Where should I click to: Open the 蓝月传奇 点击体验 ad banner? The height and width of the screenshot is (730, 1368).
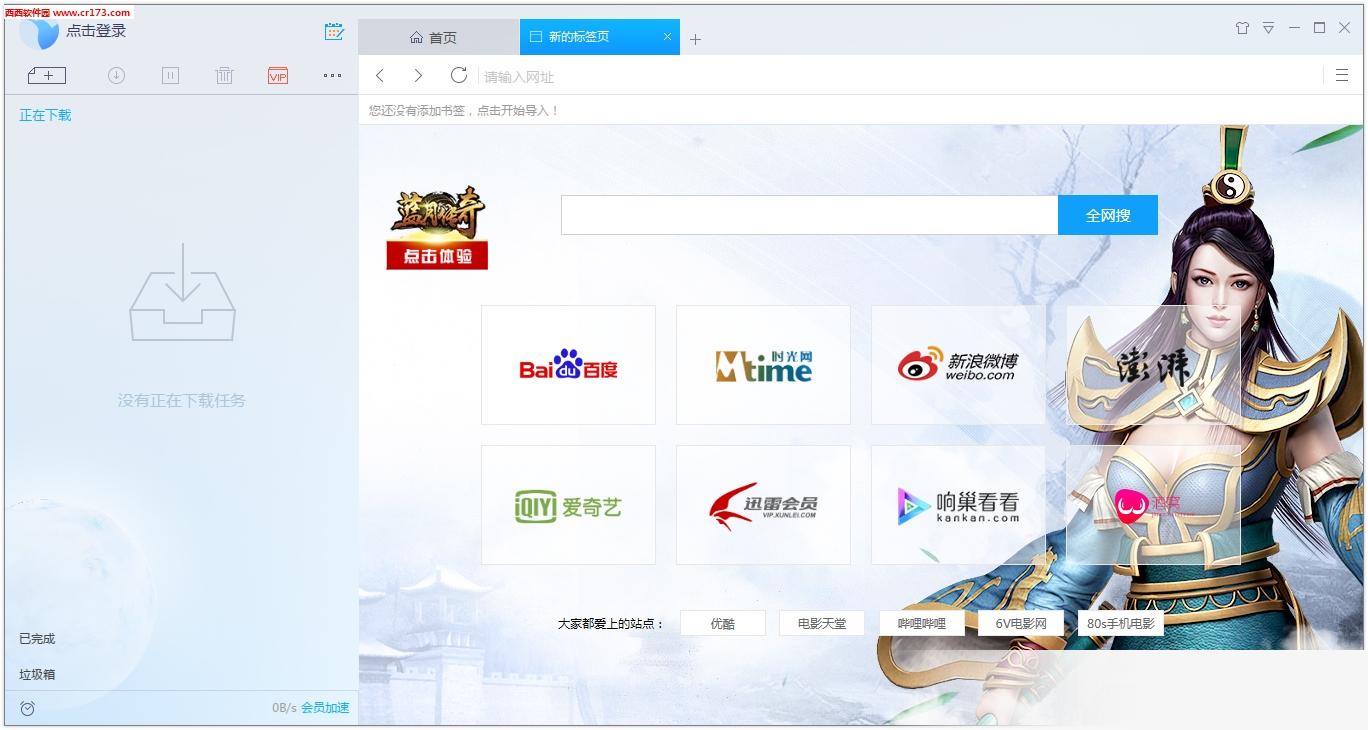pyautogui.click(x=437, y=227)
